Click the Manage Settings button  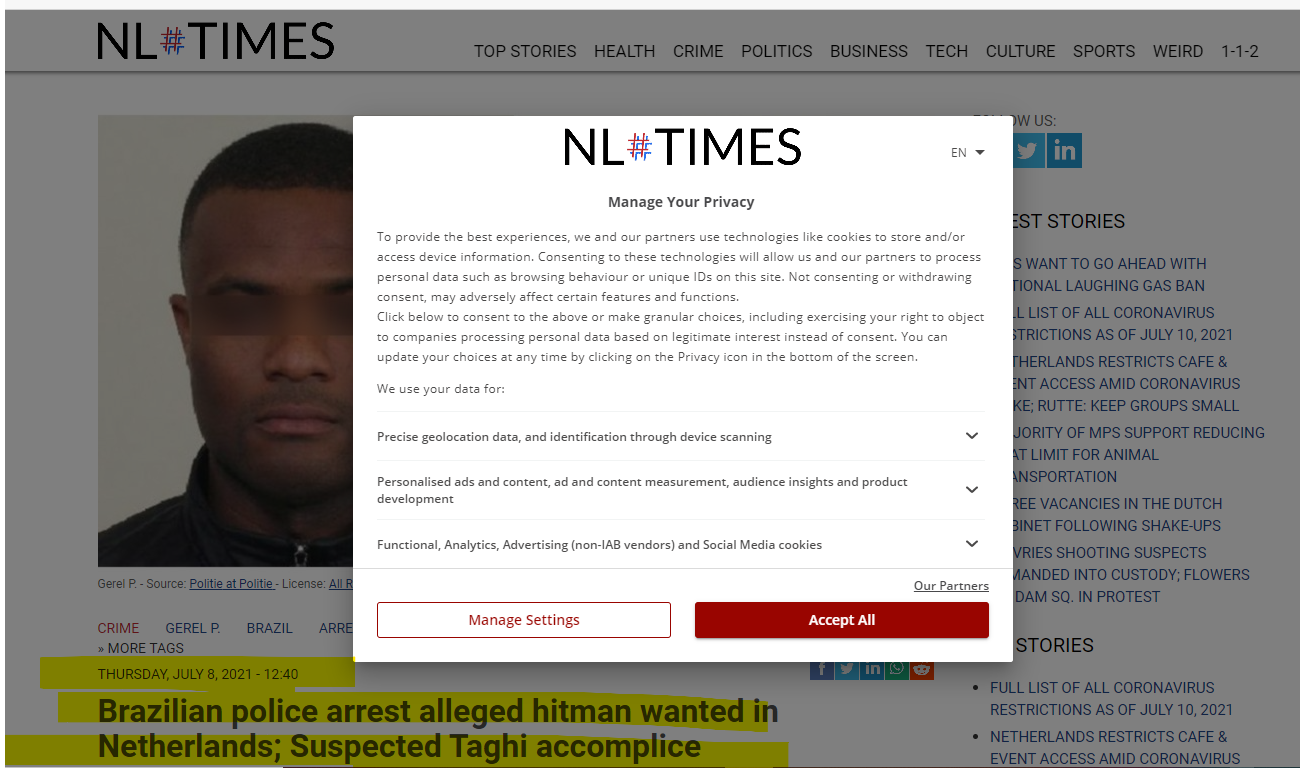point(524,620)
